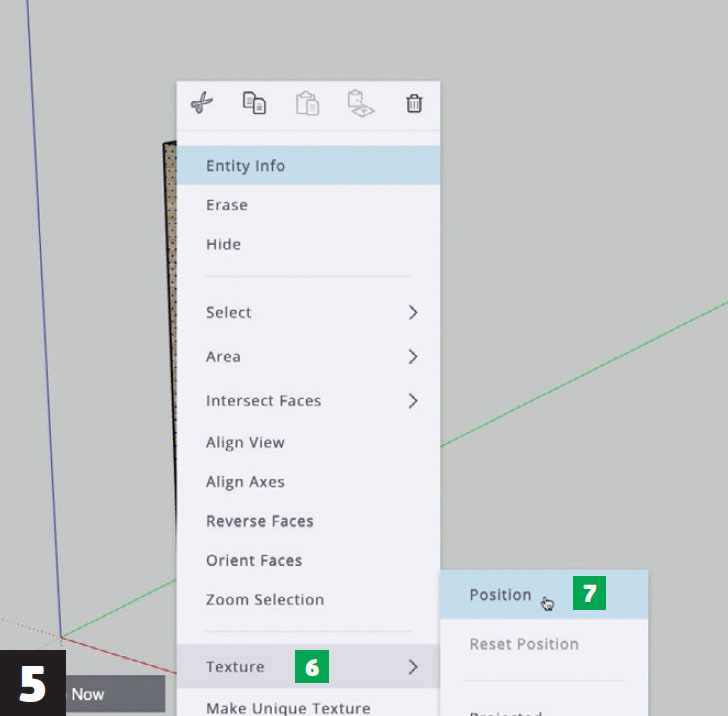Expand the Select submenu arrow
Viewport: 728px width, 716px height.
tap(413, 312)
